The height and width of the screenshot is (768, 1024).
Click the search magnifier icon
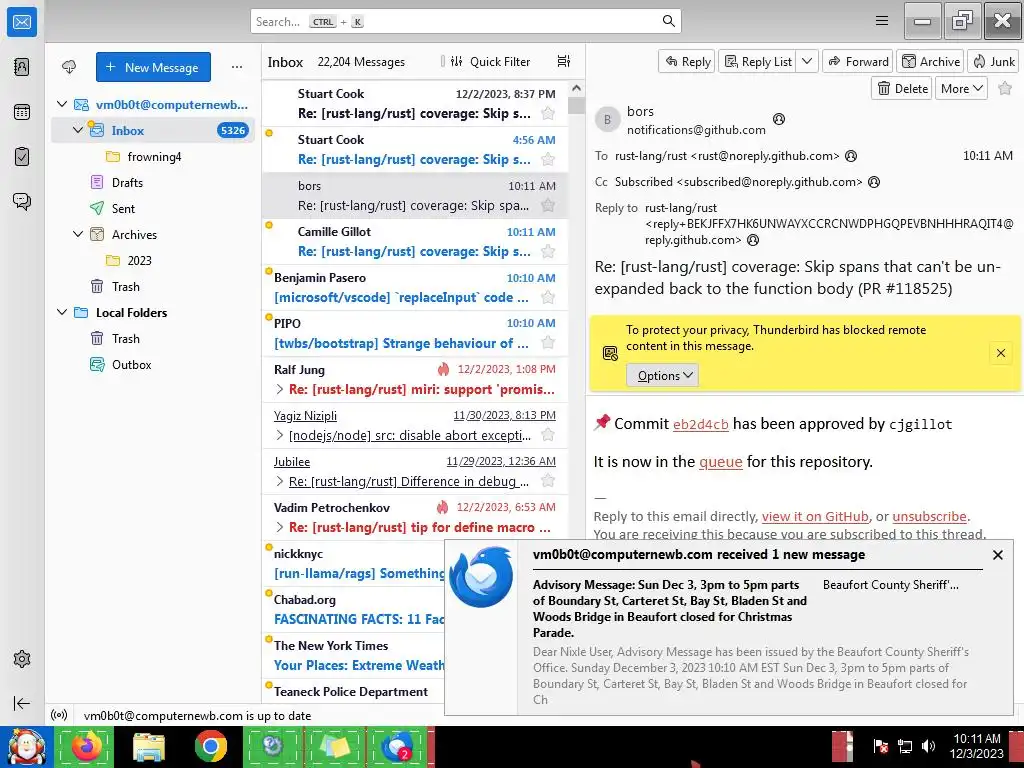669,21
